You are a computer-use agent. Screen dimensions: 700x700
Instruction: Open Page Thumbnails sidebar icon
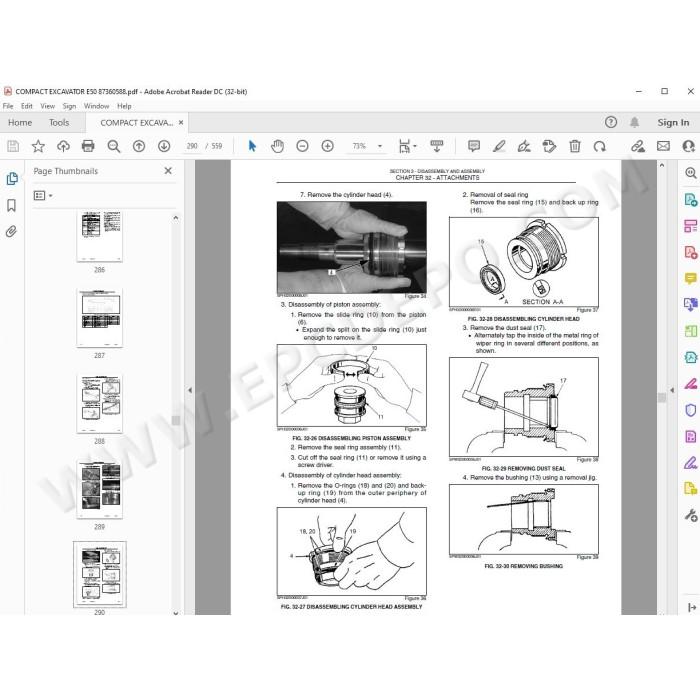[x=12, y=179]
